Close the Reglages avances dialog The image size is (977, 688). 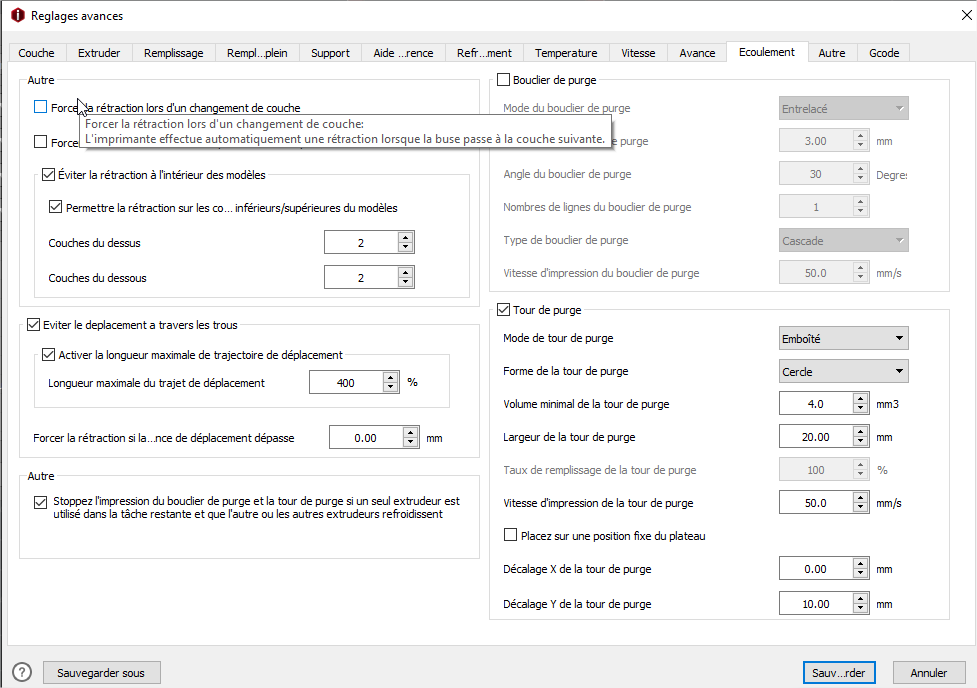tap(966, 16)
